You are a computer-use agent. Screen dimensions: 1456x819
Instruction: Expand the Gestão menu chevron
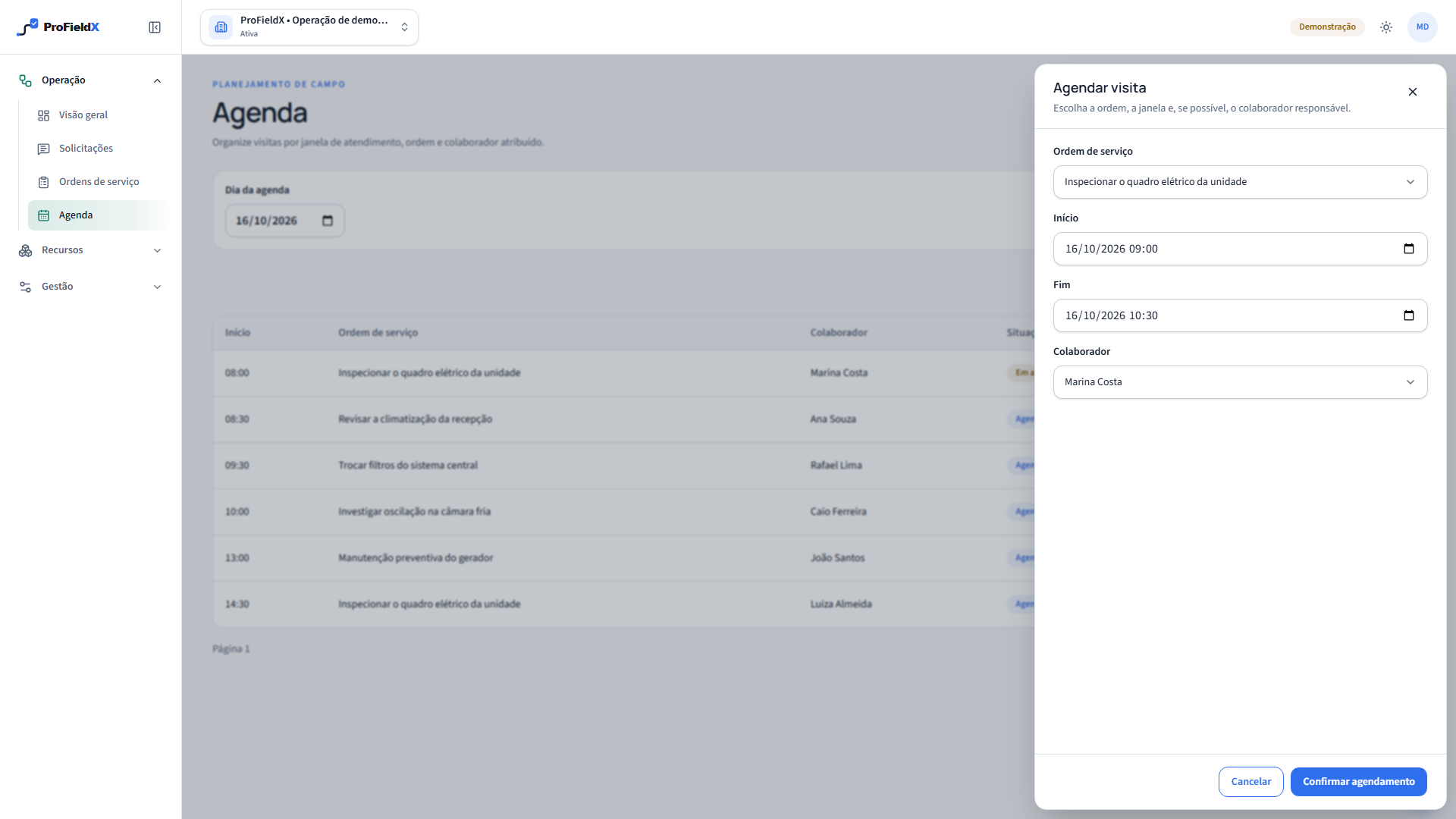coord(157,287)
